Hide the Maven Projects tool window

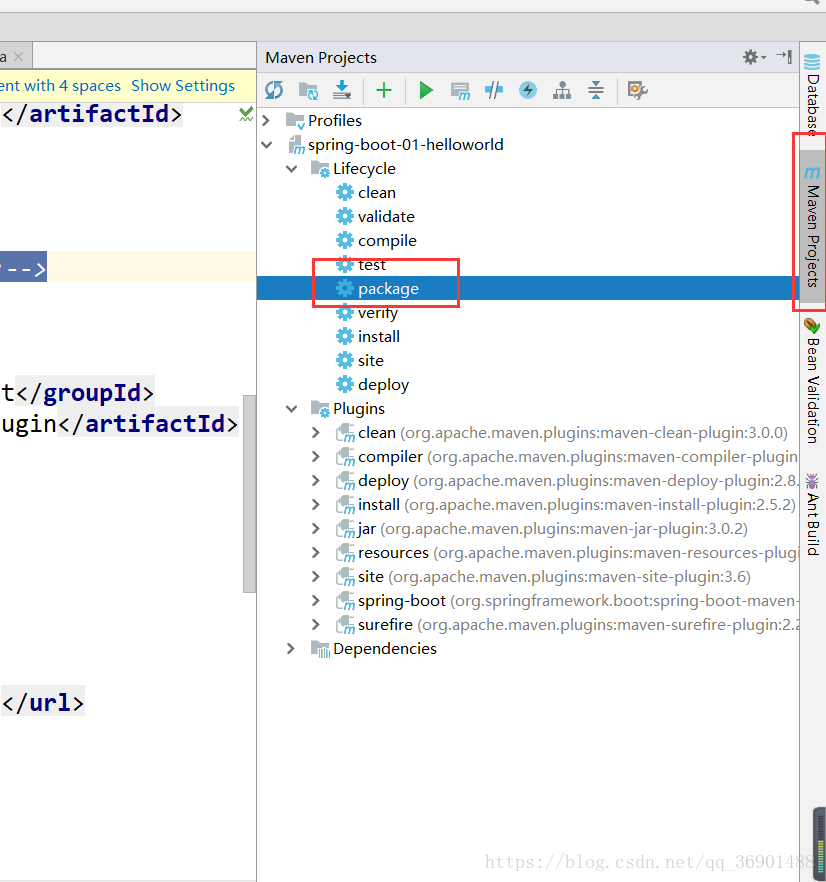(x=784, y=56)
